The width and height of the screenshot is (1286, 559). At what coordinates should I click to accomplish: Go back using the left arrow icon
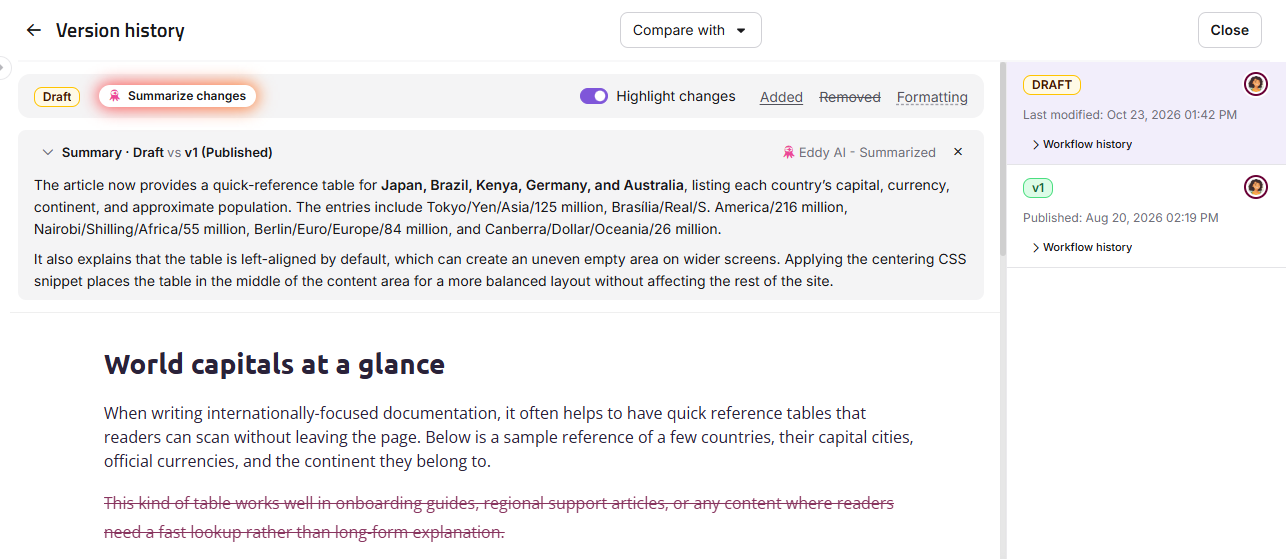click(x=34, y=30)
